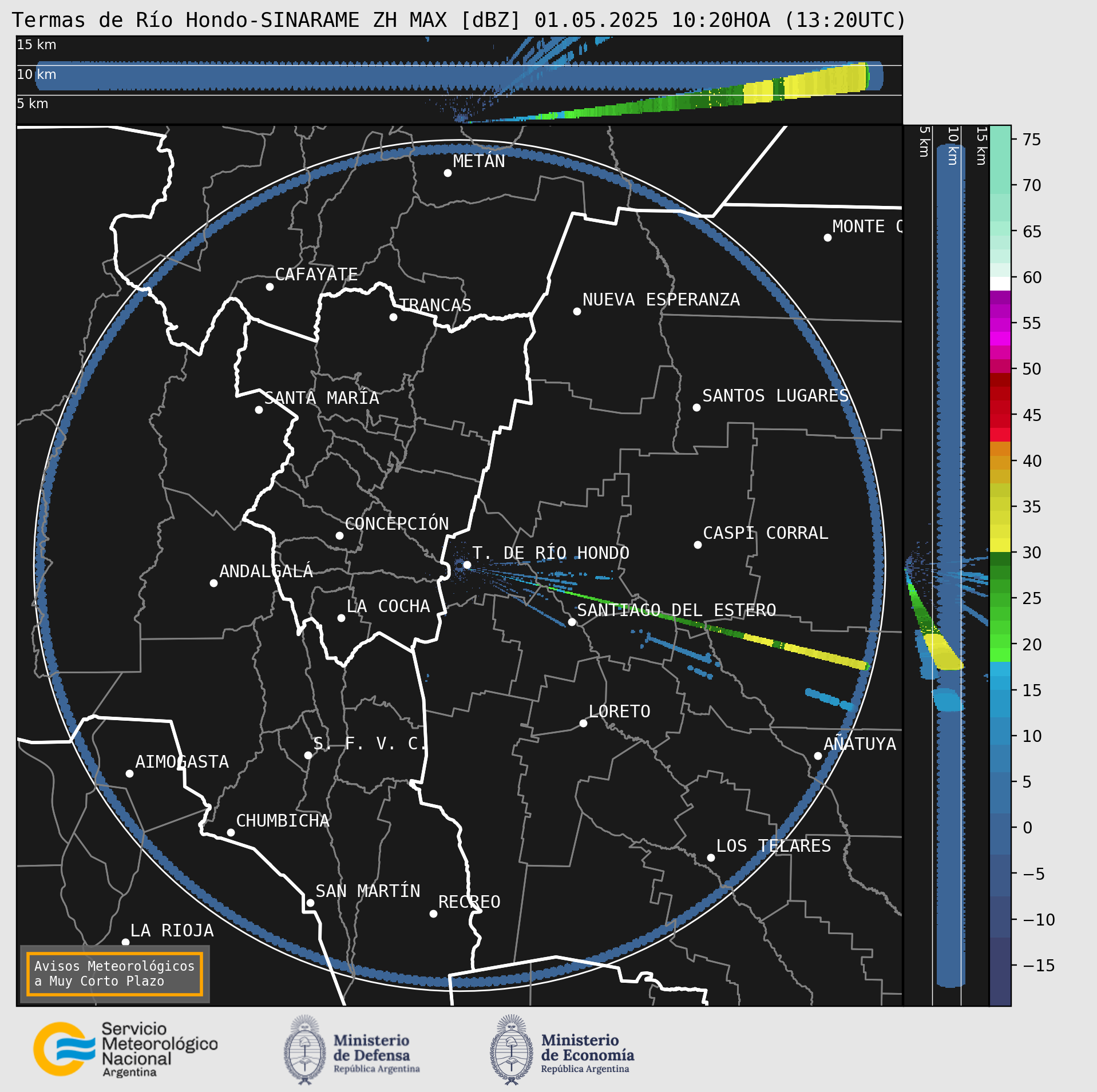
Task: Click the rotated 10 km label in right panel
Action: [953, 146]
